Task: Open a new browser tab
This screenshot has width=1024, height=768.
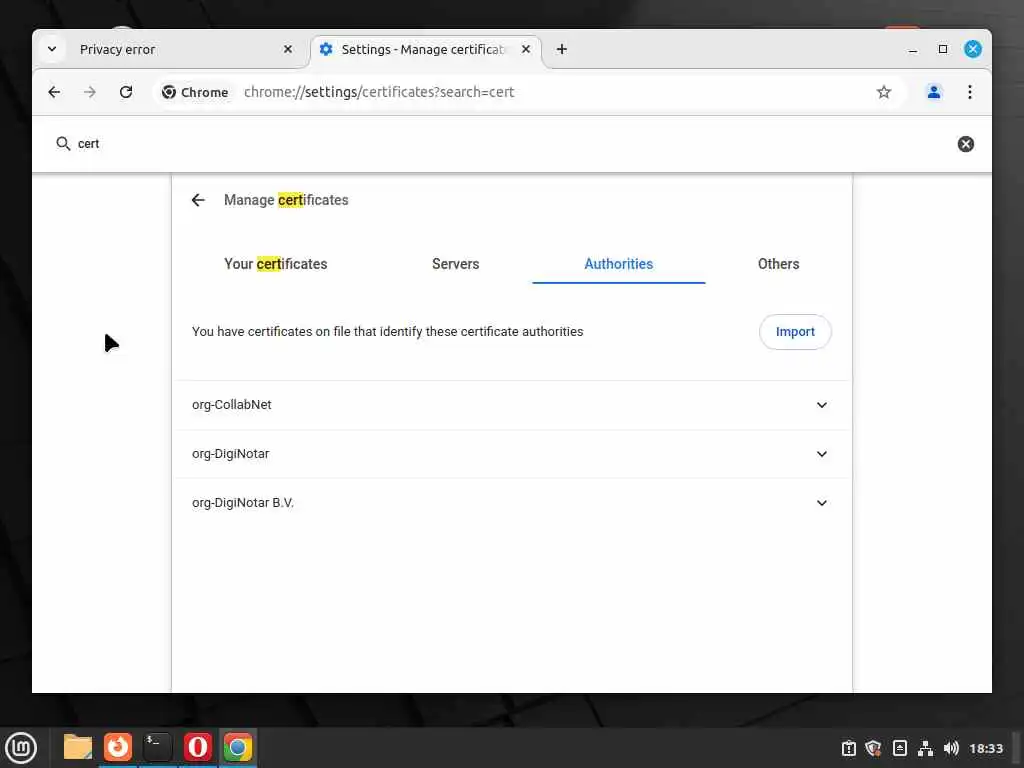Action: [562, 49]
